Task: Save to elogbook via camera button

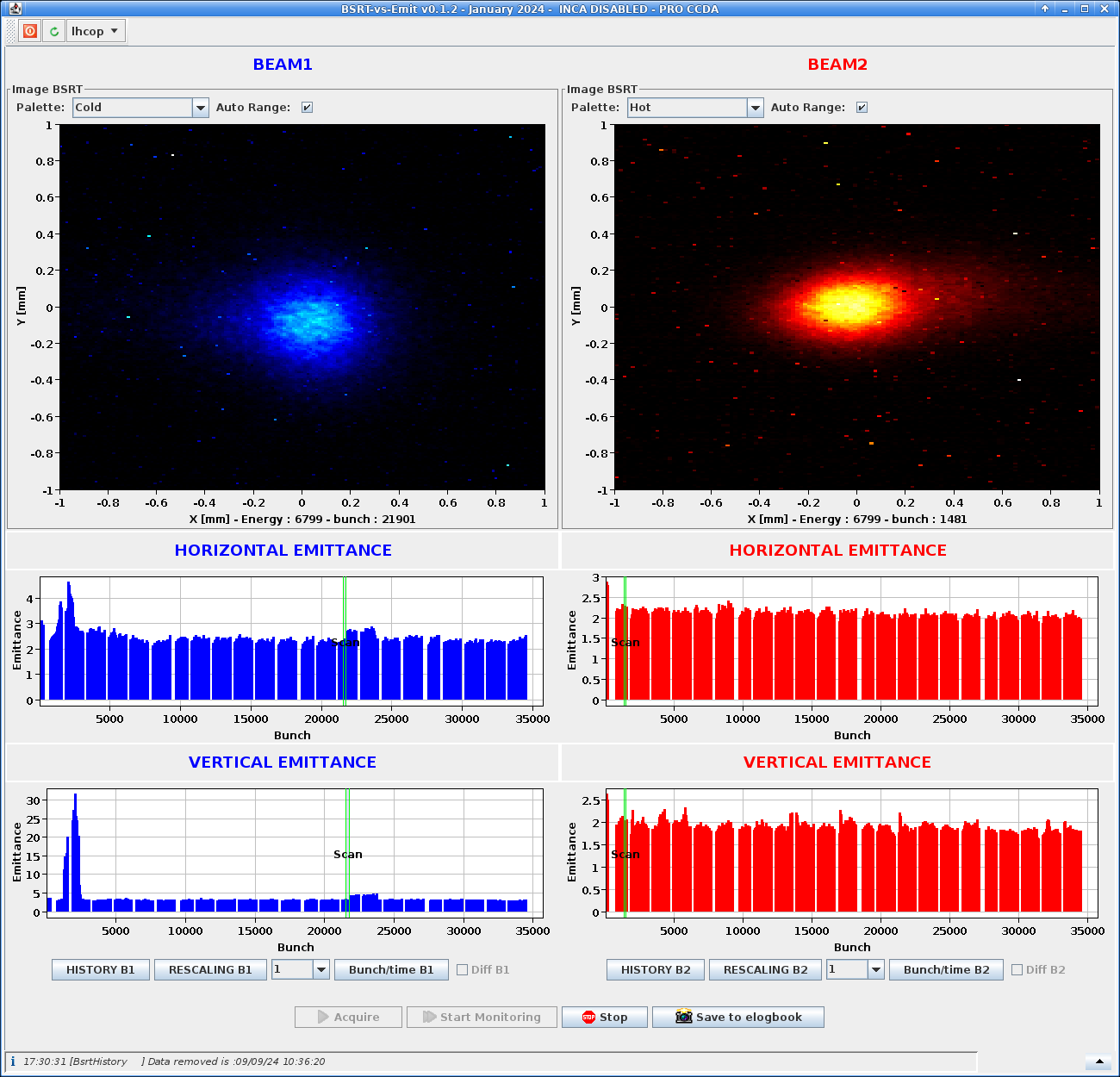Action: click(737, 1017)
